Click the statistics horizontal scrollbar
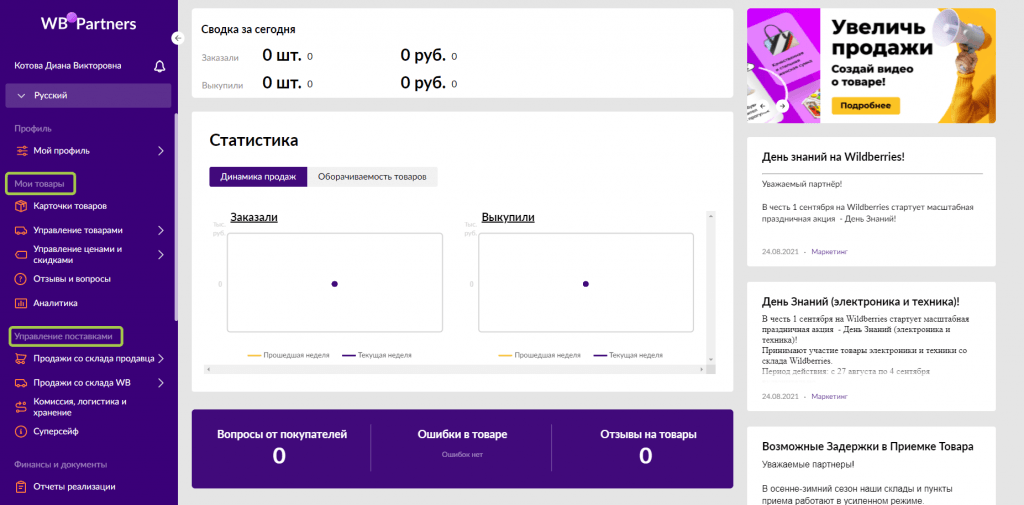This screenshot has height=505, width=1024. [x=460, y=369]
